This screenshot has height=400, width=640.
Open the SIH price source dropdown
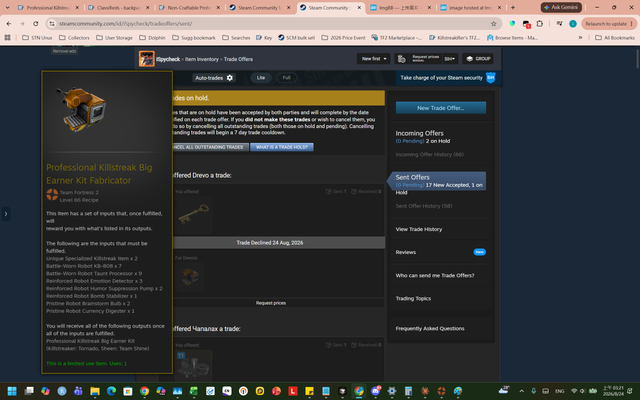pos(450,59)
